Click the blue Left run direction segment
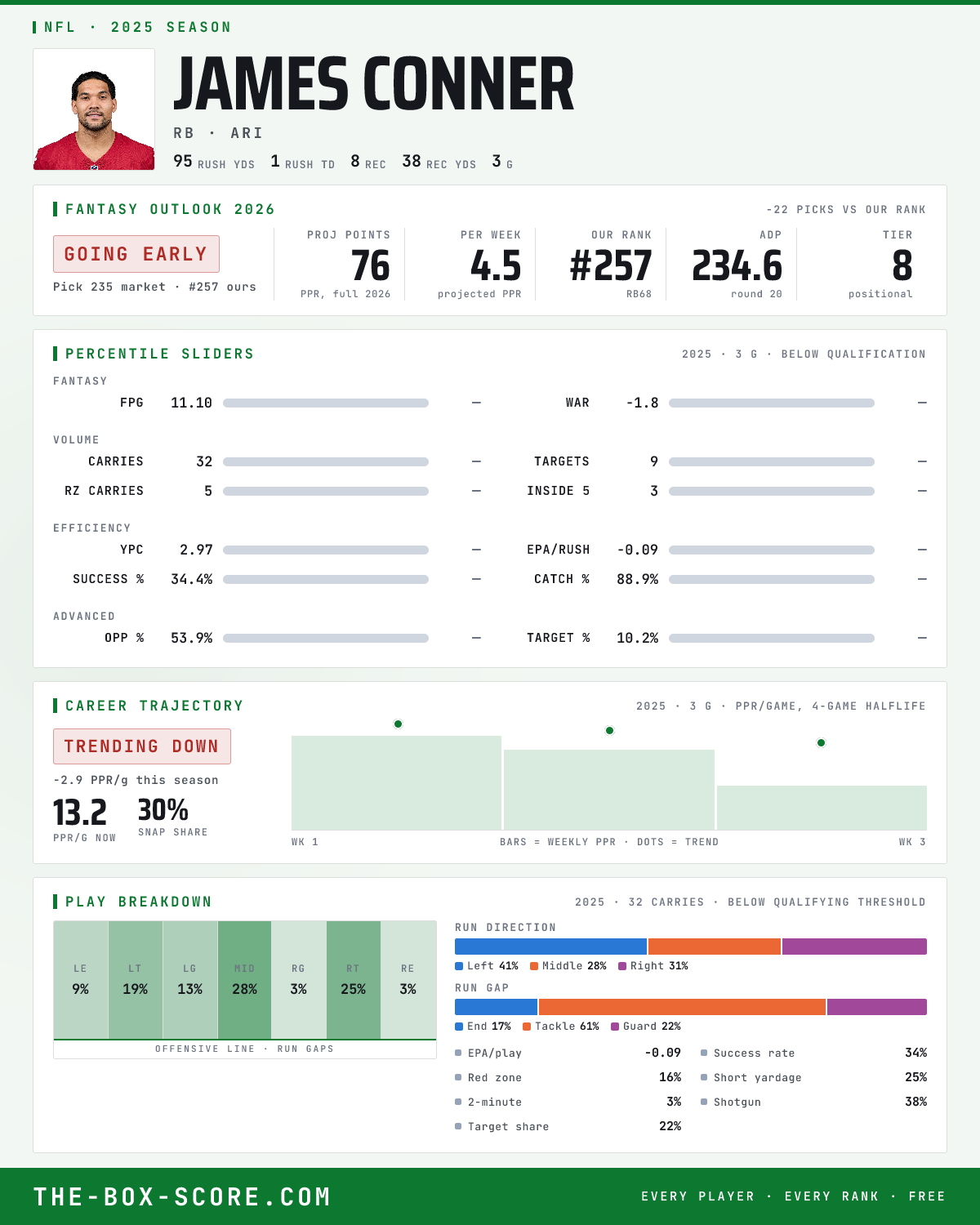The height and width of the screenshot is (1225, 980). click(x=550, y=947)
